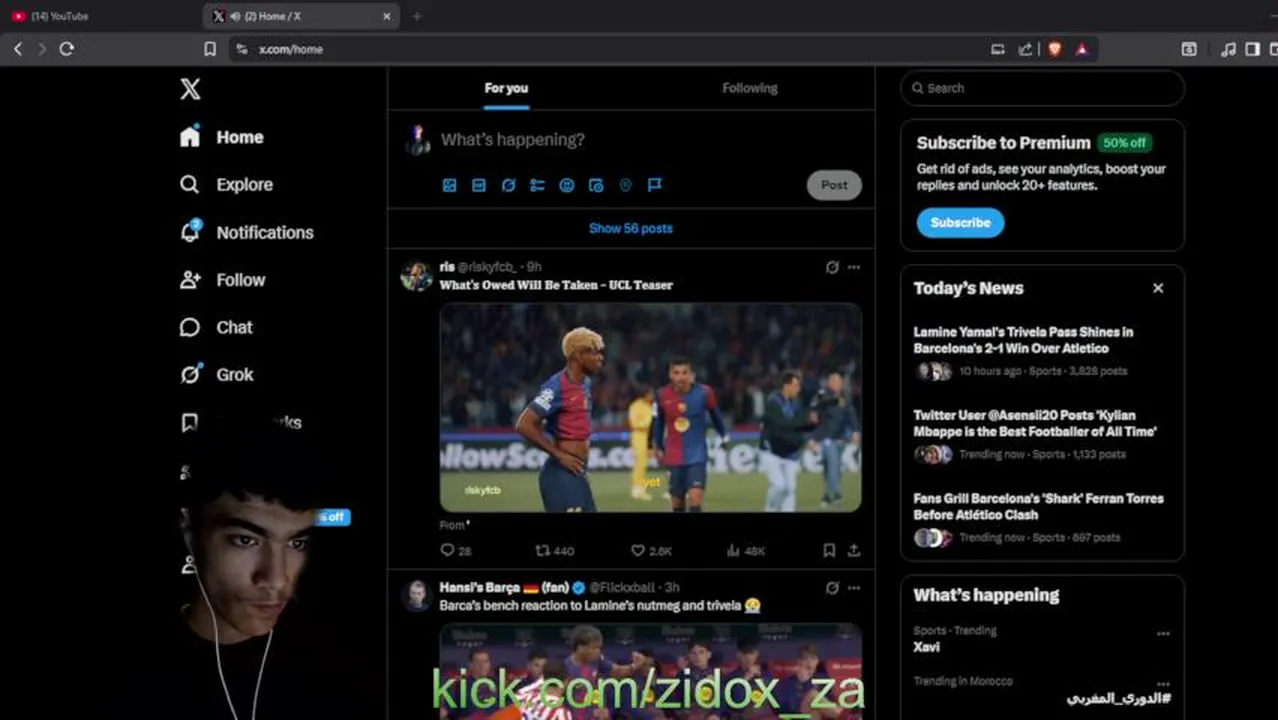The height and width of the screenshot is (720, 1278).
Task: Open a new browser tab
Action: (417, 16)
